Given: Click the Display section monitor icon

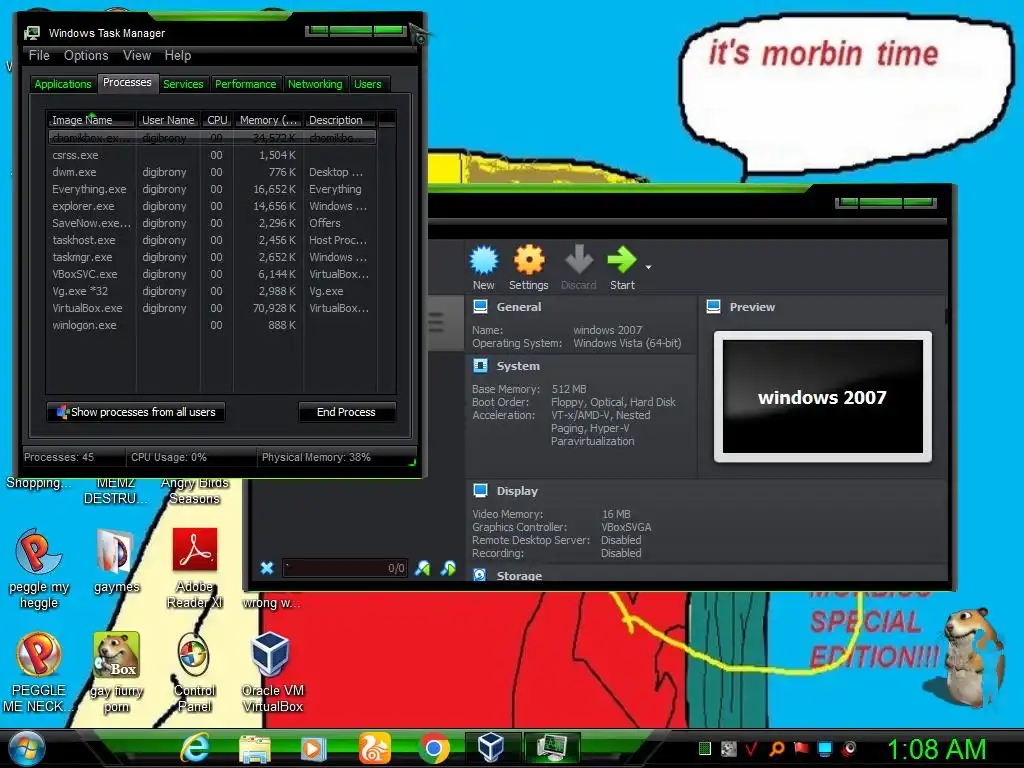Looking at the screenshot, I should 481,490.
